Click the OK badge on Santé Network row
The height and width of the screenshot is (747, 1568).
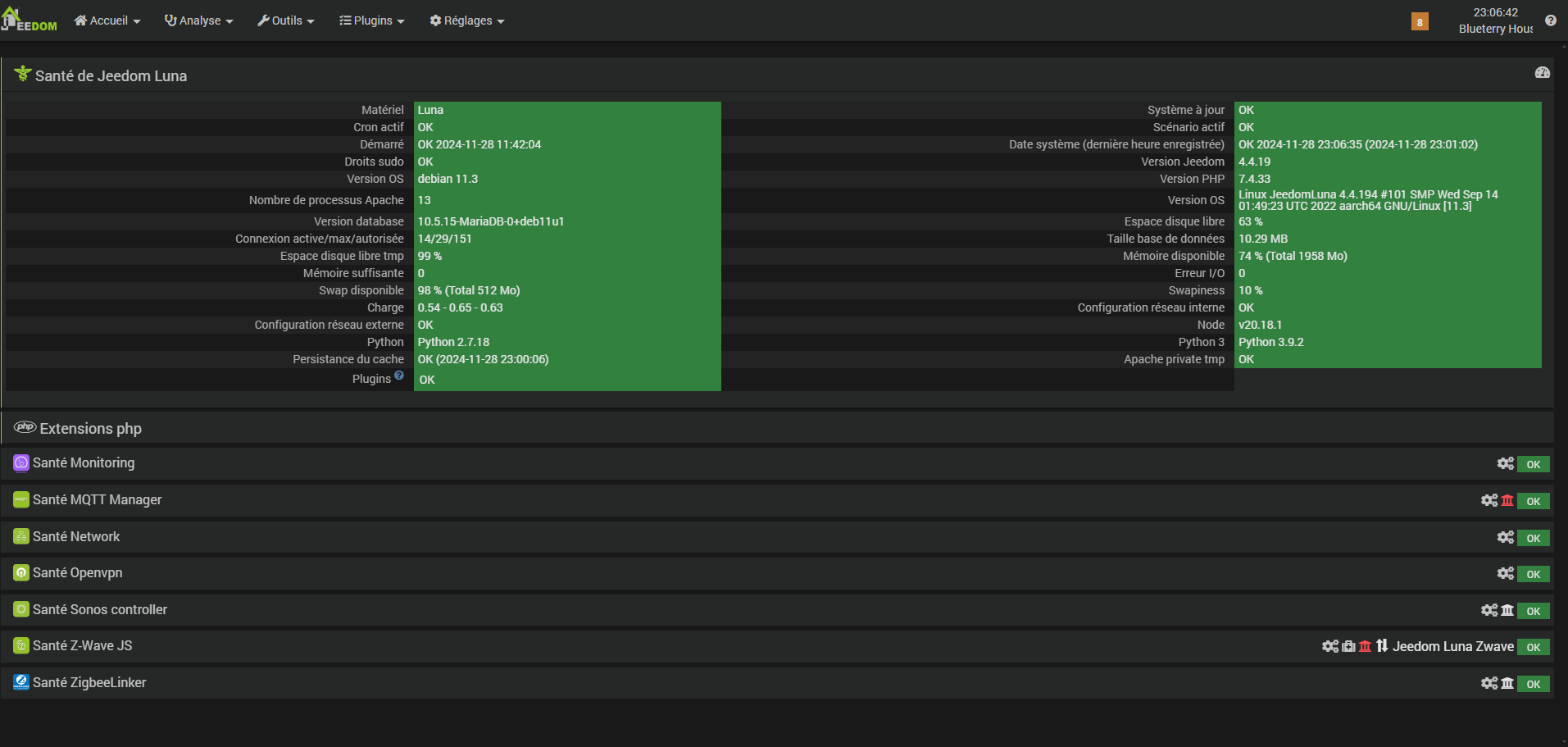pyautogui.click(x=1534, y=538)
